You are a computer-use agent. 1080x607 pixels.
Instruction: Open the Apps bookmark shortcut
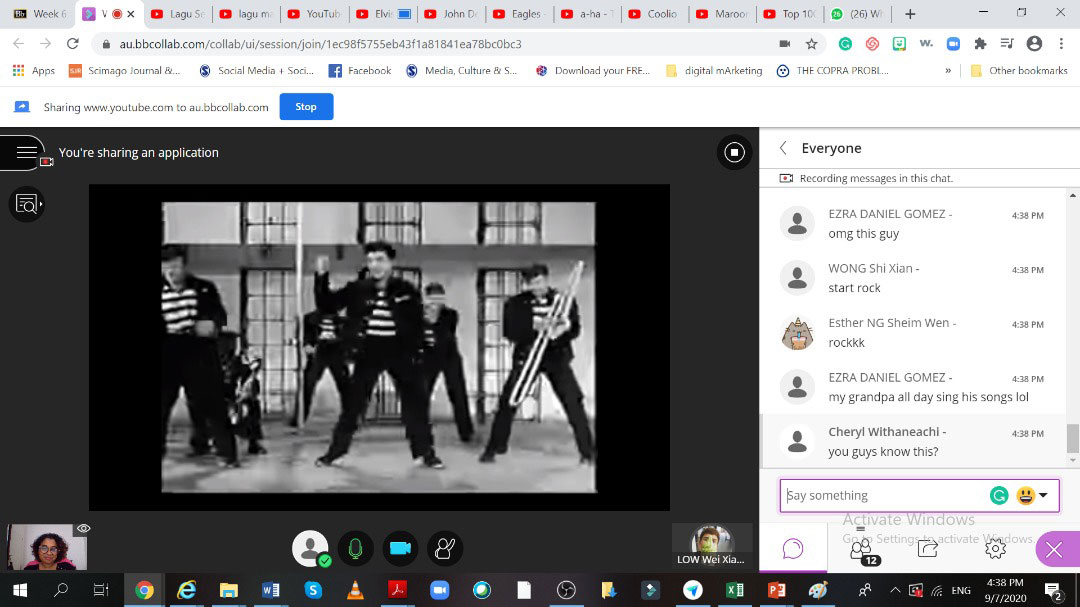[34, 70]
